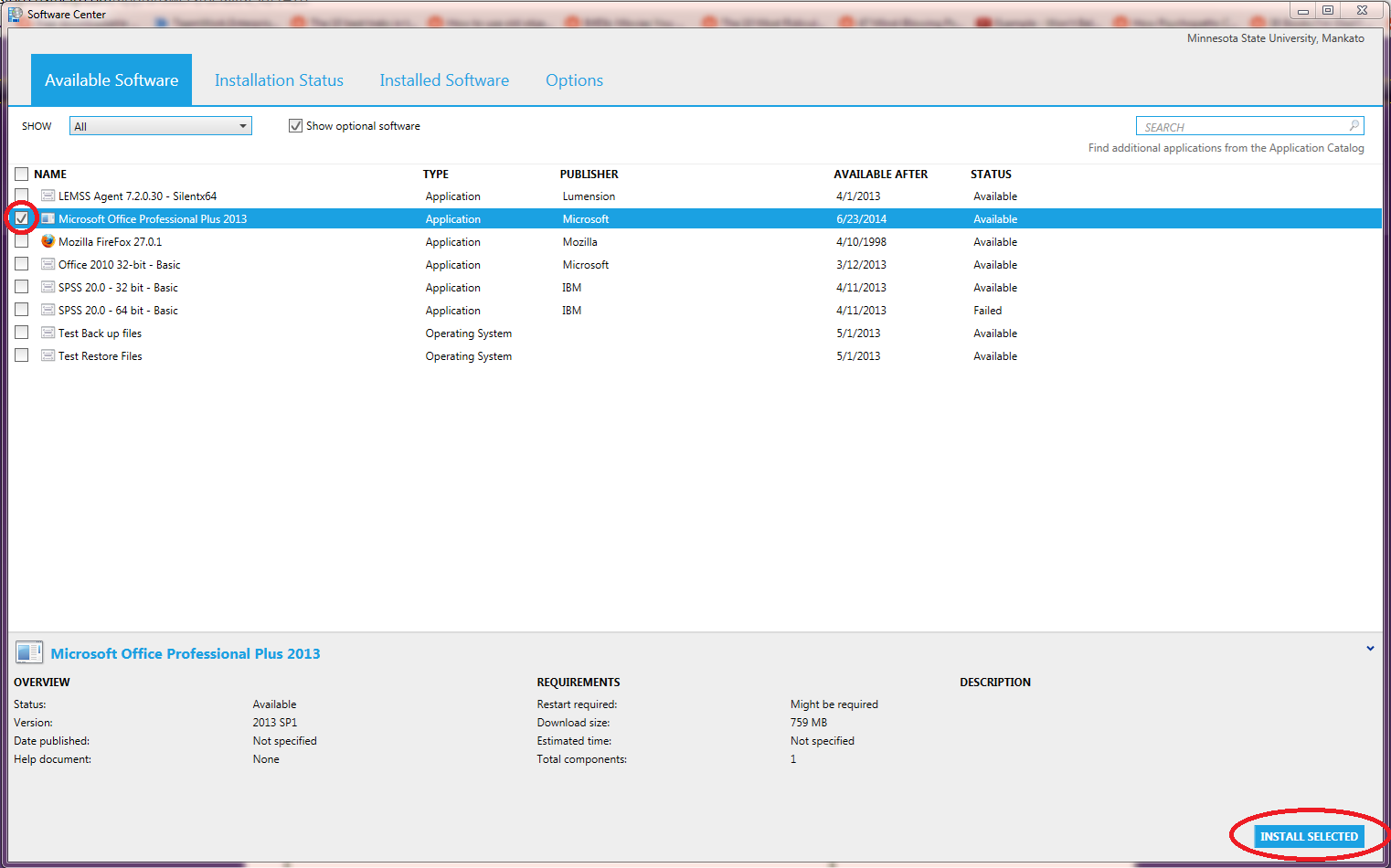Click the Lumension publisher cell

[x=589, y=196]
